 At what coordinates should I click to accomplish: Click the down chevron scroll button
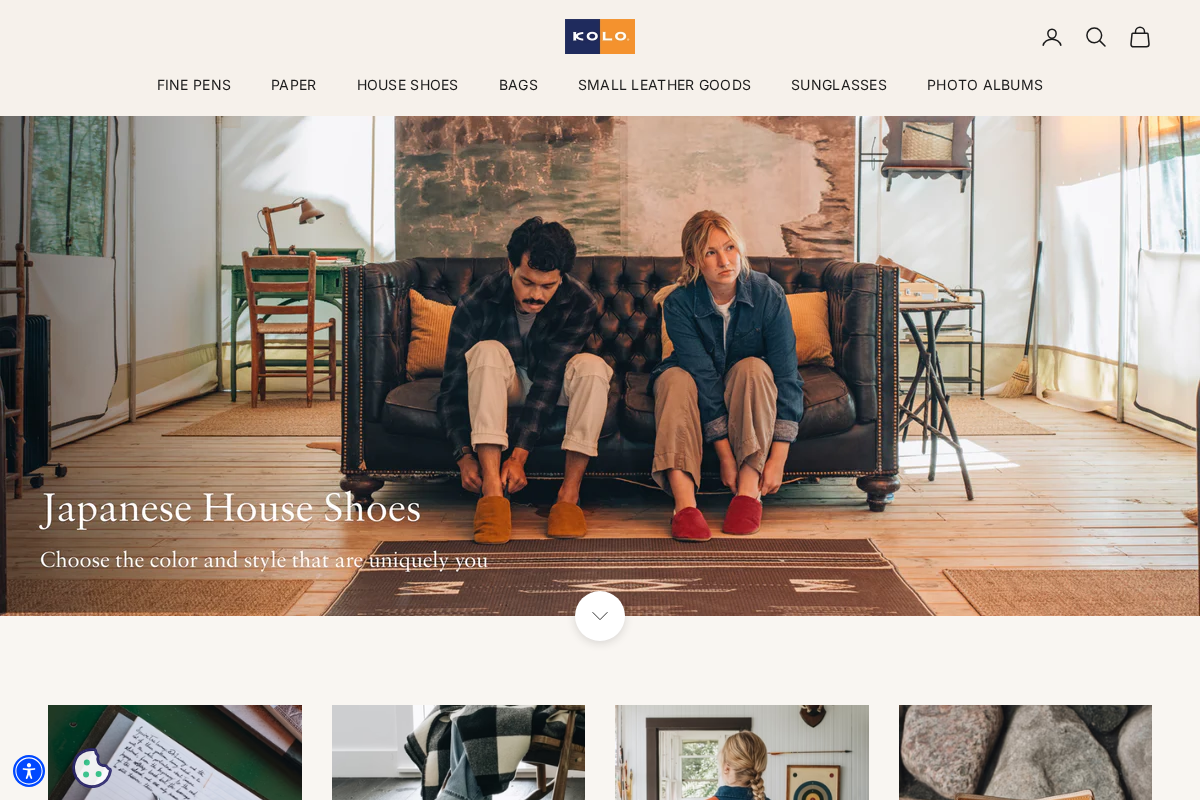coord(600,616)
